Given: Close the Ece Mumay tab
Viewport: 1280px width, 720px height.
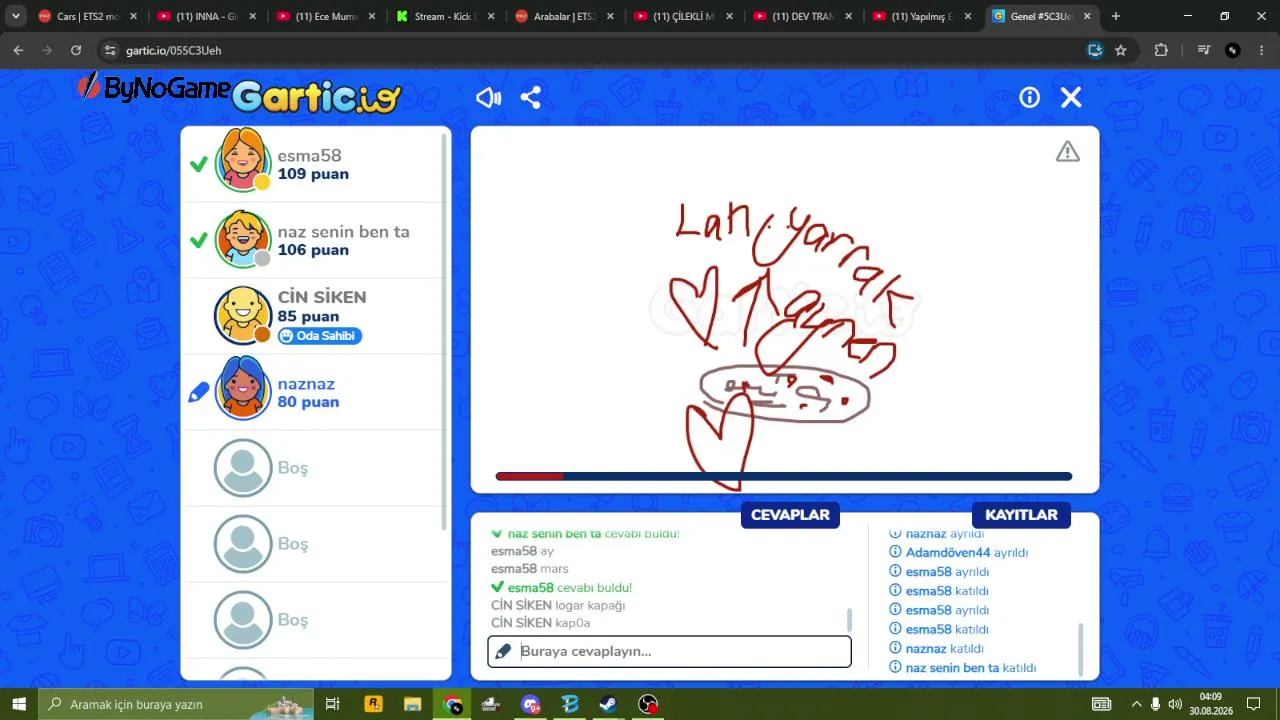Looking at the screenshot, I should [x=372, y=16].
